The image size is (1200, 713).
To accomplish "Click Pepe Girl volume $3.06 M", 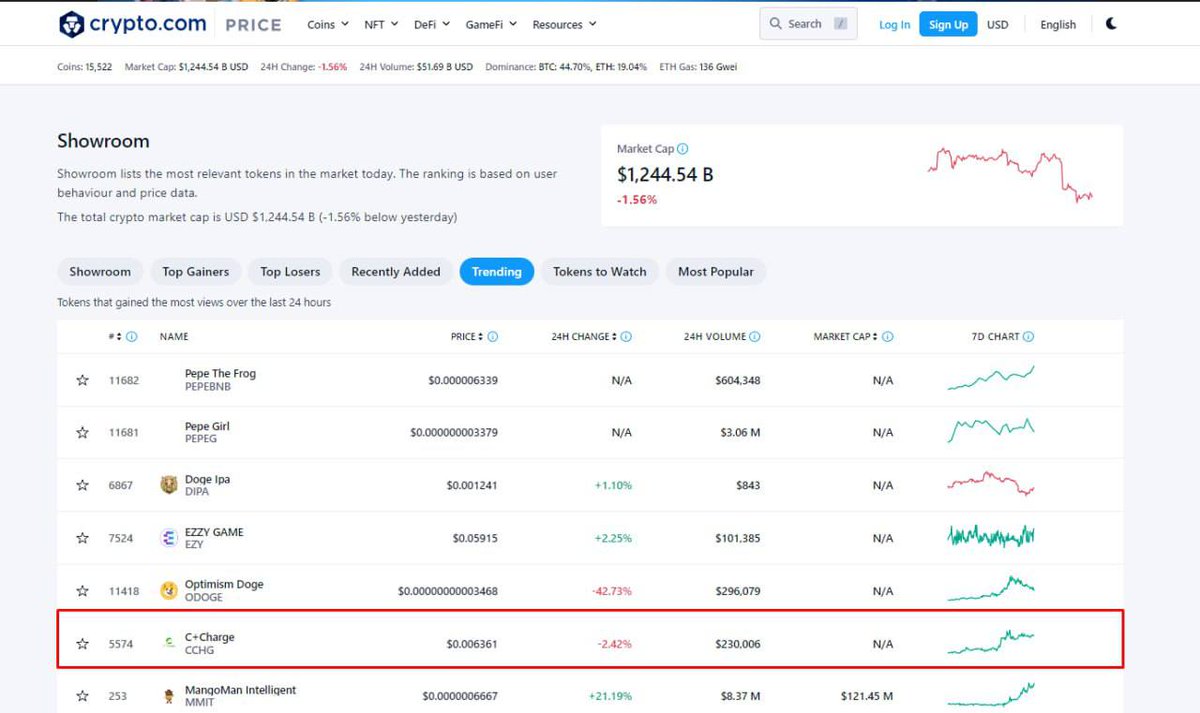I will click(739, 433).
